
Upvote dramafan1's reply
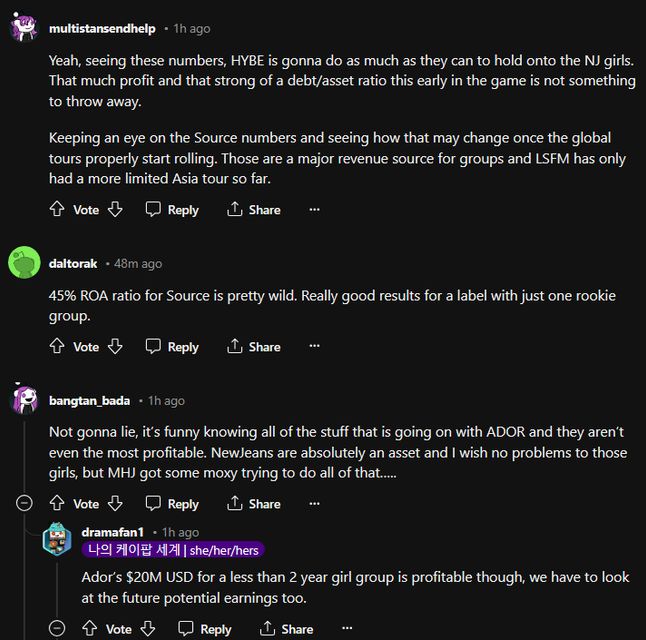90,629
